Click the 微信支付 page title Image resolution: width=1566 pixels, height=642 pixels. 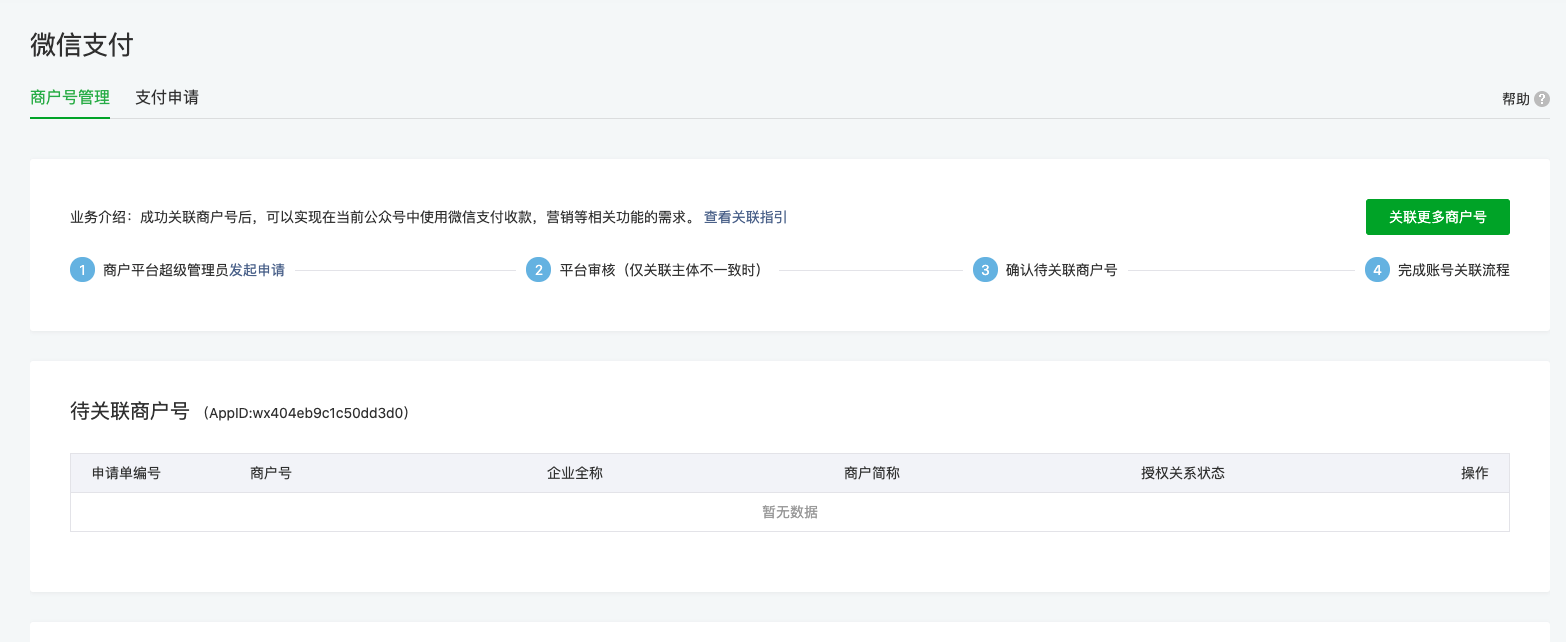click(x=82, y=45)
